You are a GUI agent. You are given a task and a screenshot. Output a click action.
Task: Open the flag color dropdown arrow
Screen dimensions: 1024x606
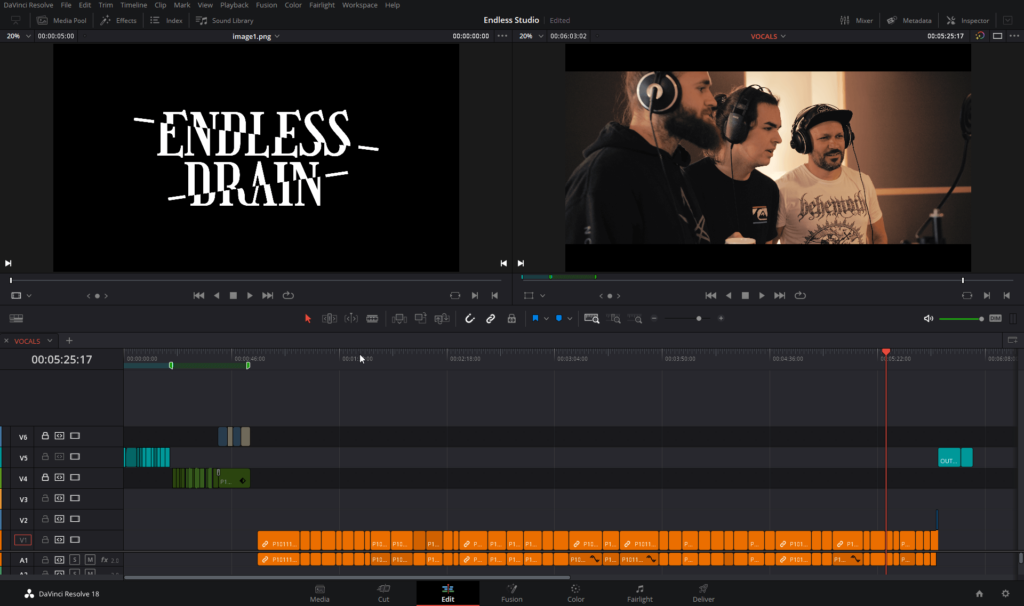coord(546,318)
